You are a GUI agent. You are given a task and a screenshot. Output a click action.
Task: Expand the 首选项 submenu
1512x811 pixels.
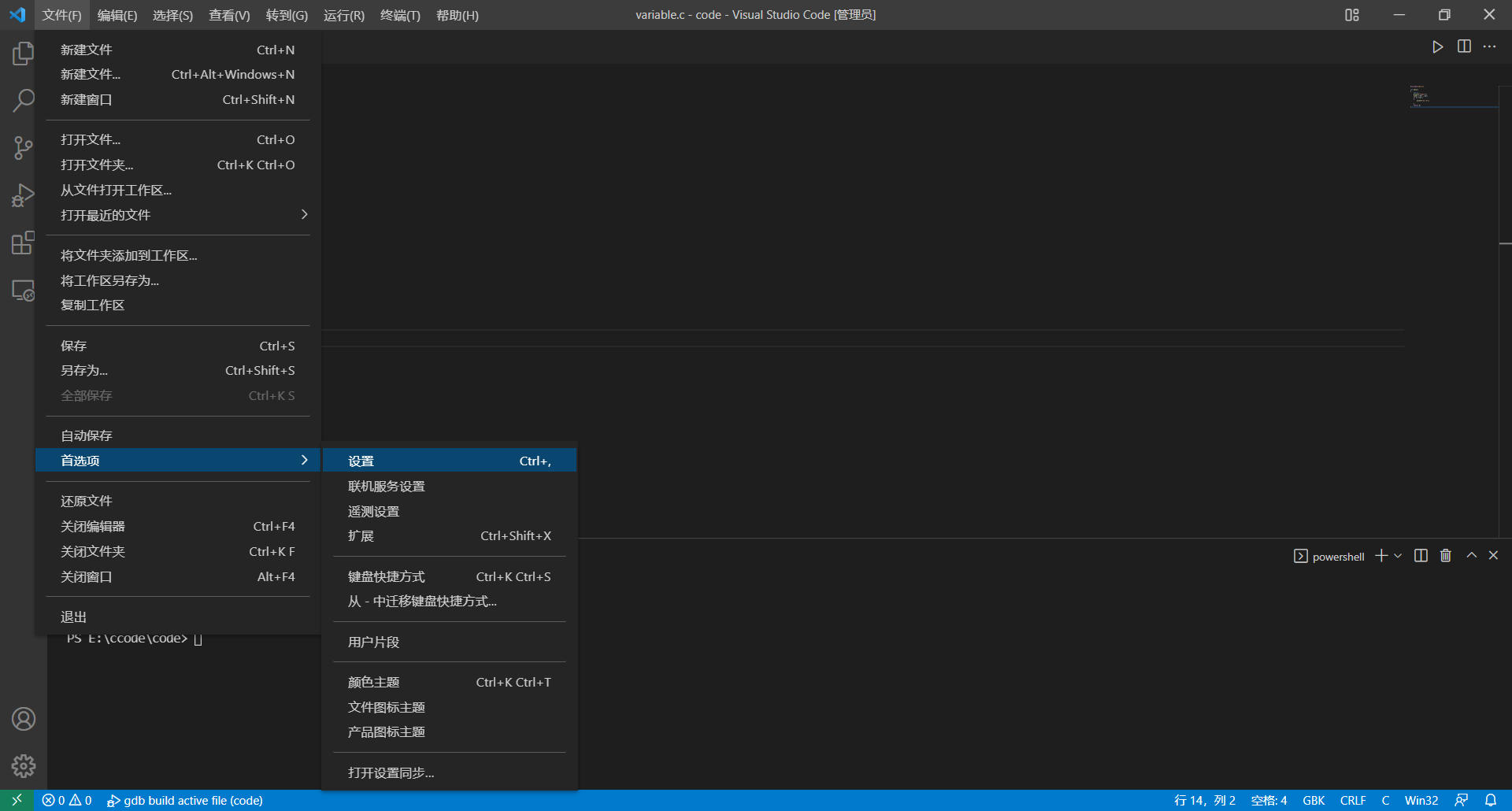click(x=178, y=461)
